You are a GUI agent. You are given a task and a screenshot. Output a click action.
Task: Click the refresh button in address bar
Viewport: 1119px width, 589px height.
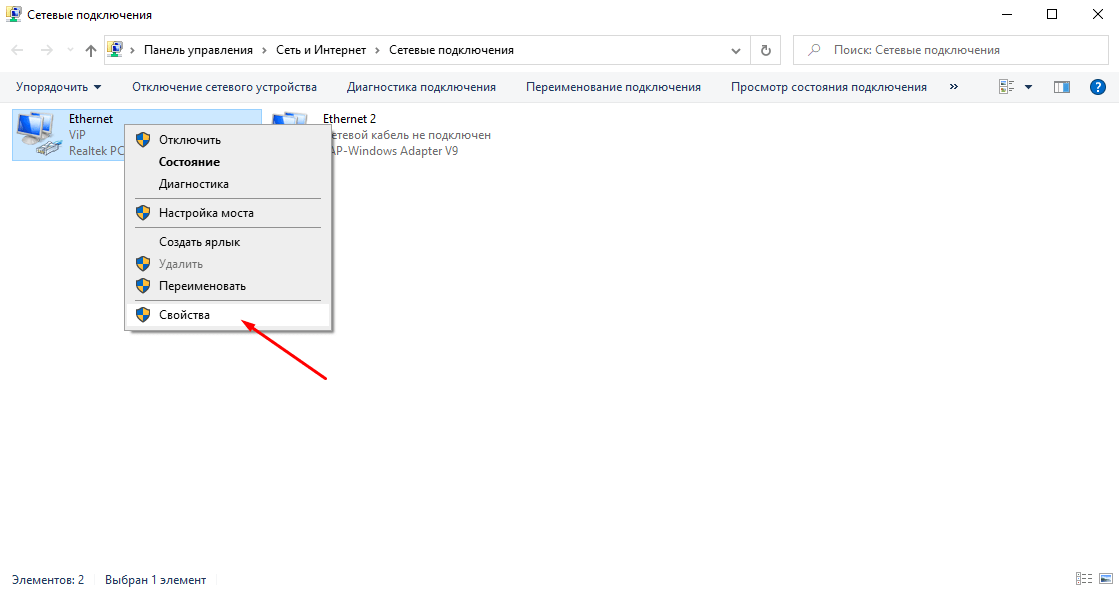tap(766, 50)
